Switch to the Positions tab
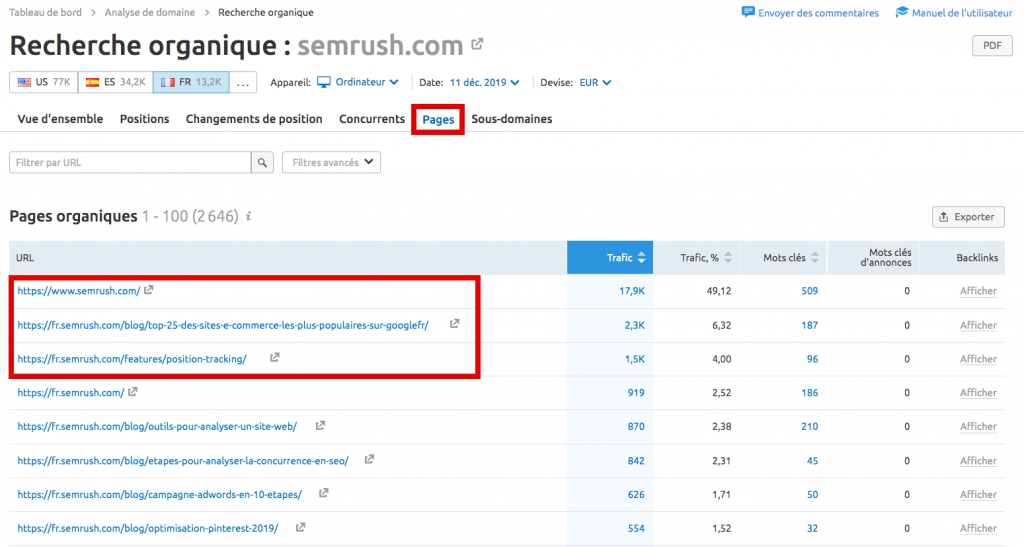 tap(144, 119)
